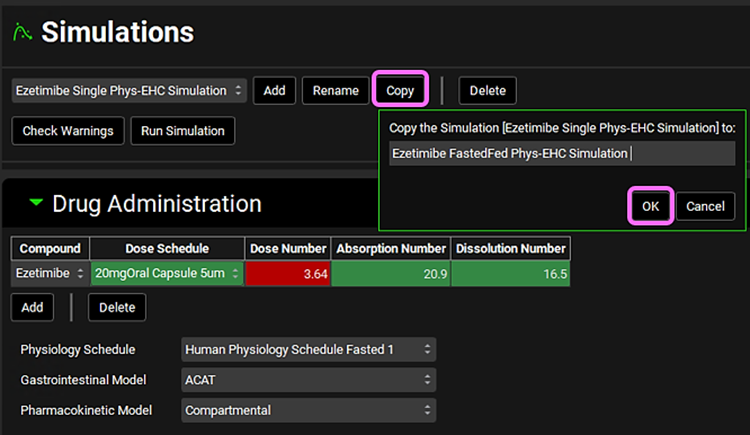Confirm the copy with OK
The image size is (750, 435).
point(650,206)
